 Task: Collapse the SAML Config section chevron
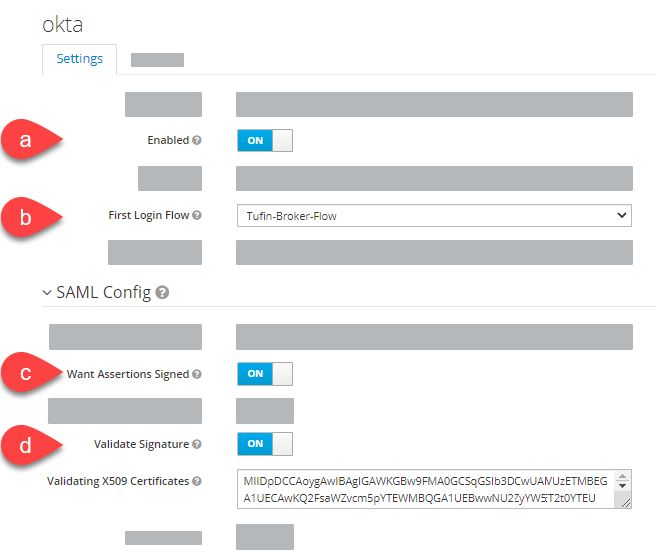47,292
